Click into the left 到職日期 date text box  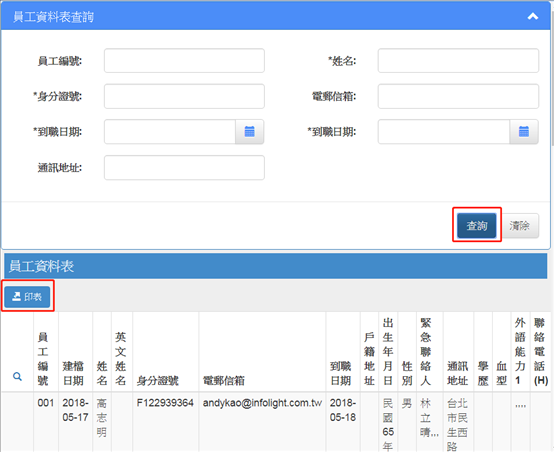170,132
